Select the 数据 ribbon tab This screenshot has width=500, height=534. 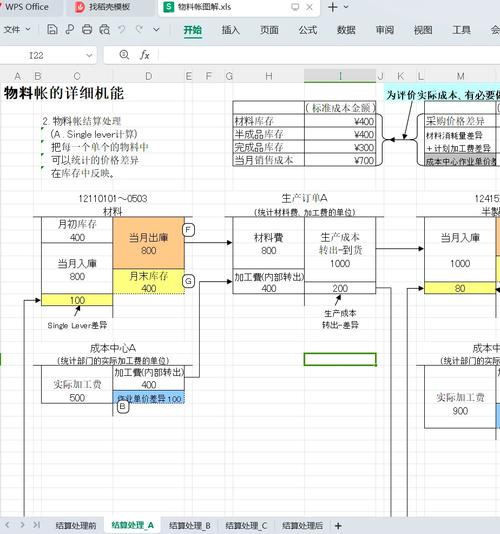pyautogui.click(x=346, y=30)
